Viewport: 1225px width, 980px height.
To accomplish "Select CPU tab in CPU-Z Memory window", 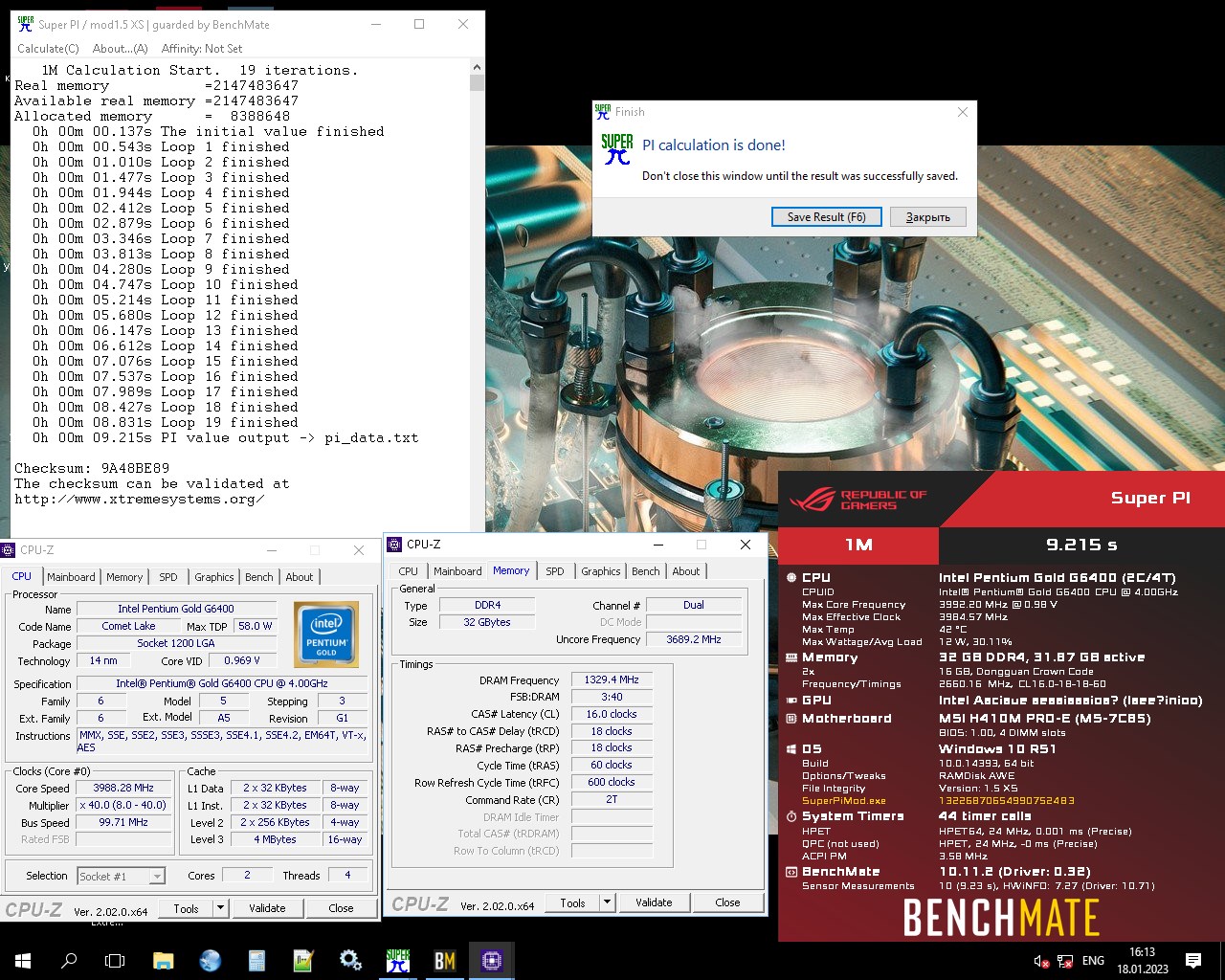I will (409, 571).
